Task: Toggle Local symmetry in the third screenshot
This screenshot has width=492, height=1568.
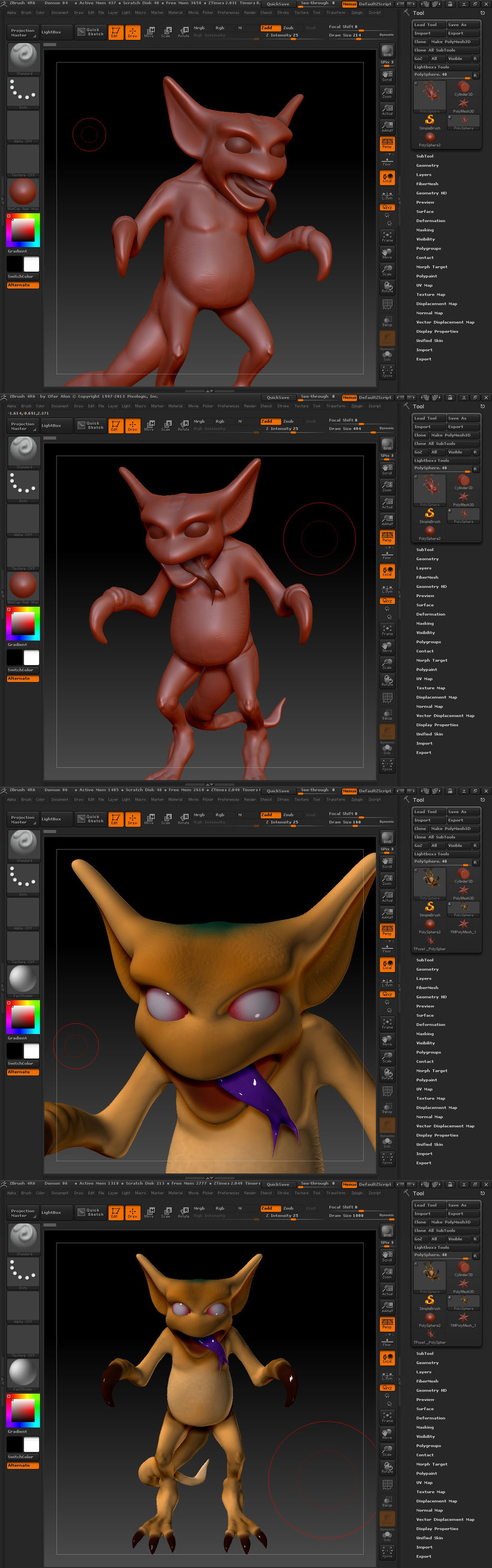Action: [x=387, y=964]
